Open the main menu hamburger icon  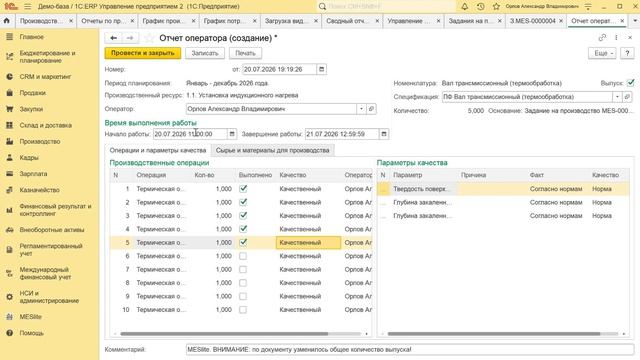point(27,7)
